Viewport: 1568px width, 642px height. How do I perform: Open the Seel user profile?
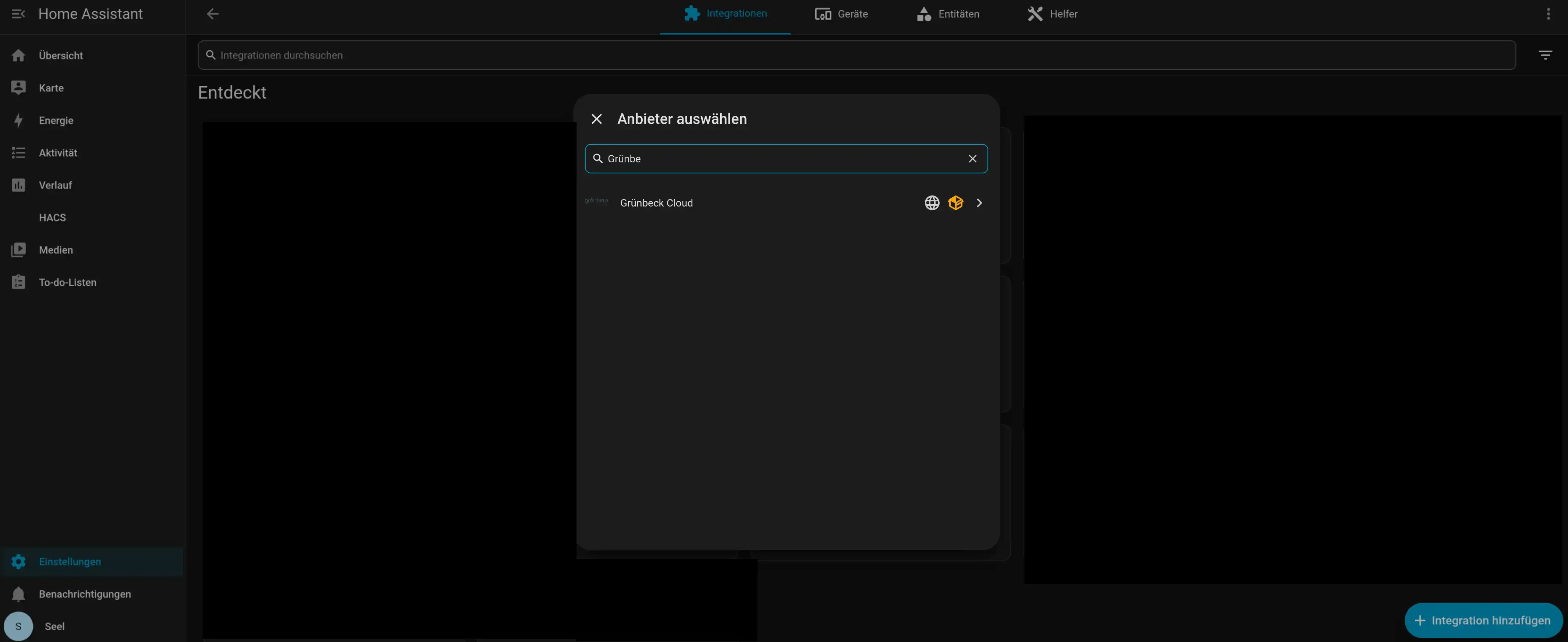click(92, 626)
